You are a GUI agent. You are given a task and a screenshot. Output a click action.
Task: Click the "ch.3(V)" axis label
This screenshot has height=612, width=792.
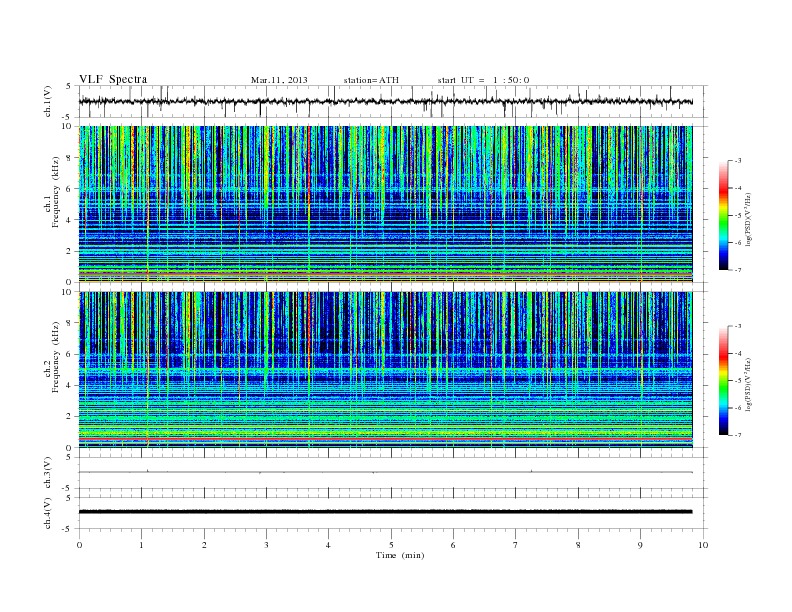tap(47, 473)
